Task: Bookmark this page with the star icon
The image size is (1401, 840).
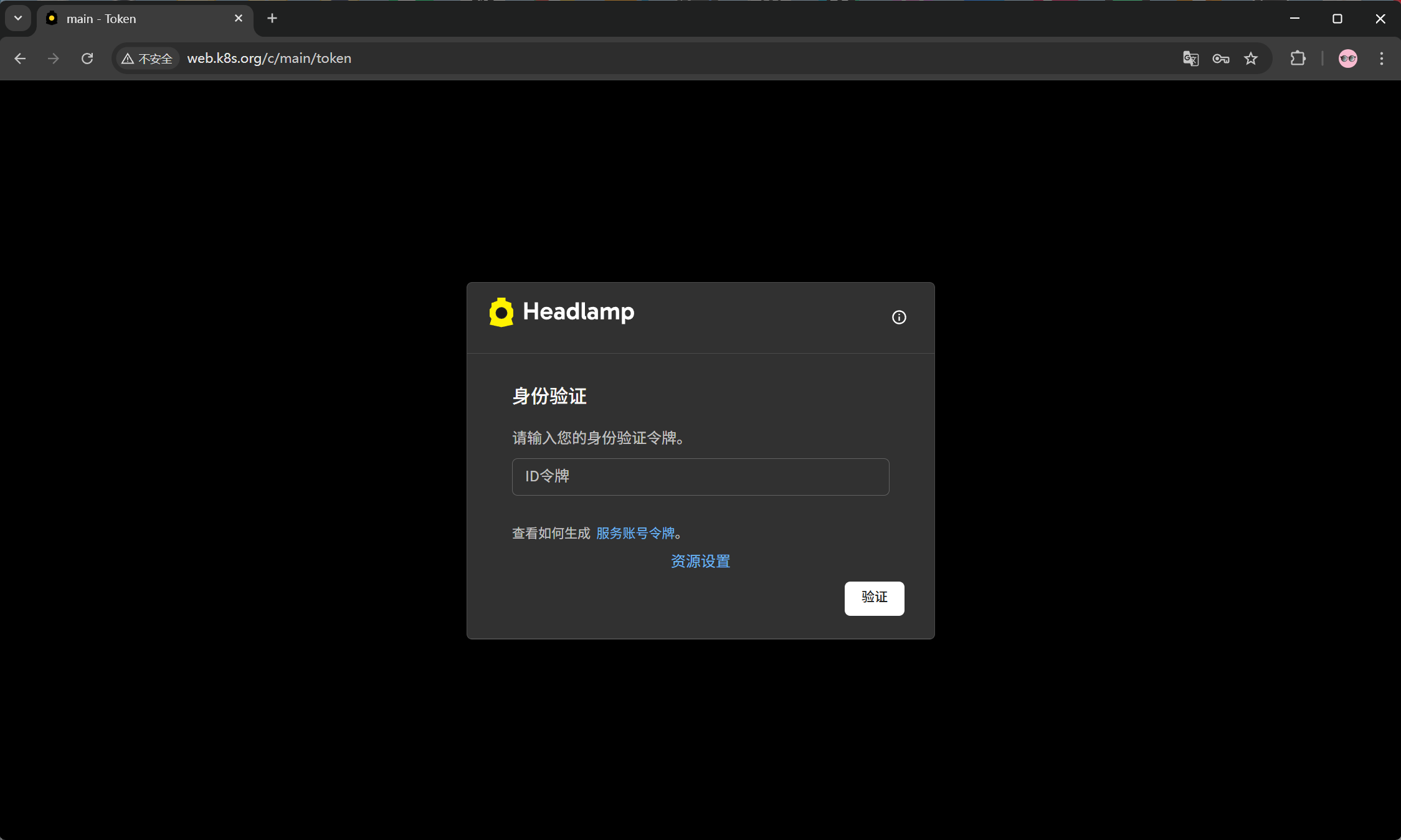Action: pyautogui.click(x=1251, y=59)
